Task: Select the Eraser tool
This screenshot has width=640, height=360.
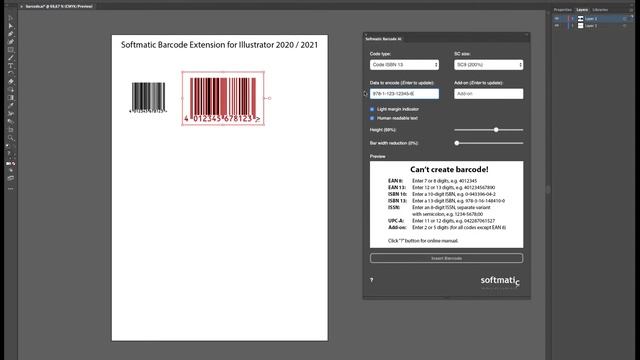Action: [x=11, y=82]
